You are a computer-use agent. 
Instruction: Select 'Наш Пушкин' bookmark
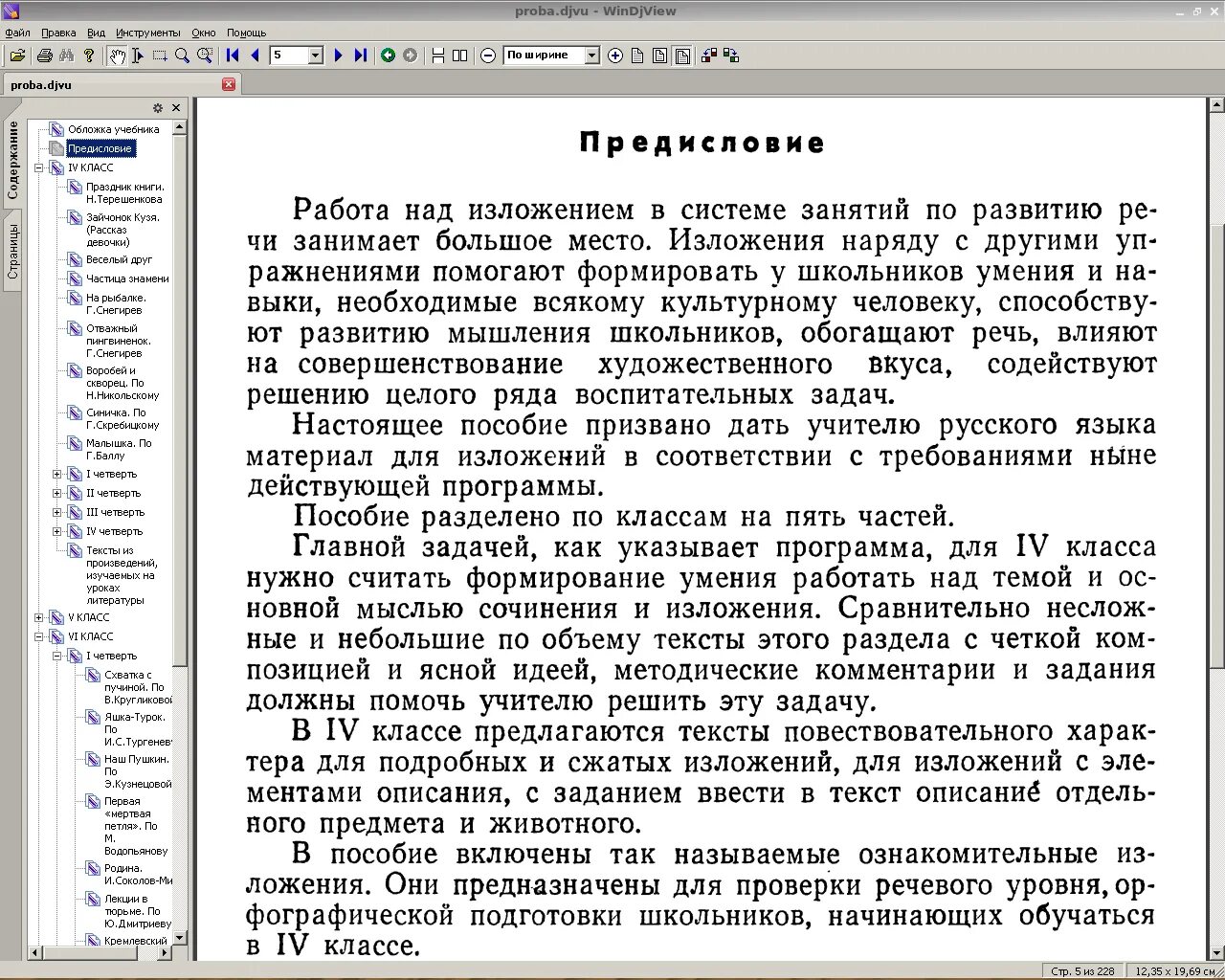click(138, 771)
